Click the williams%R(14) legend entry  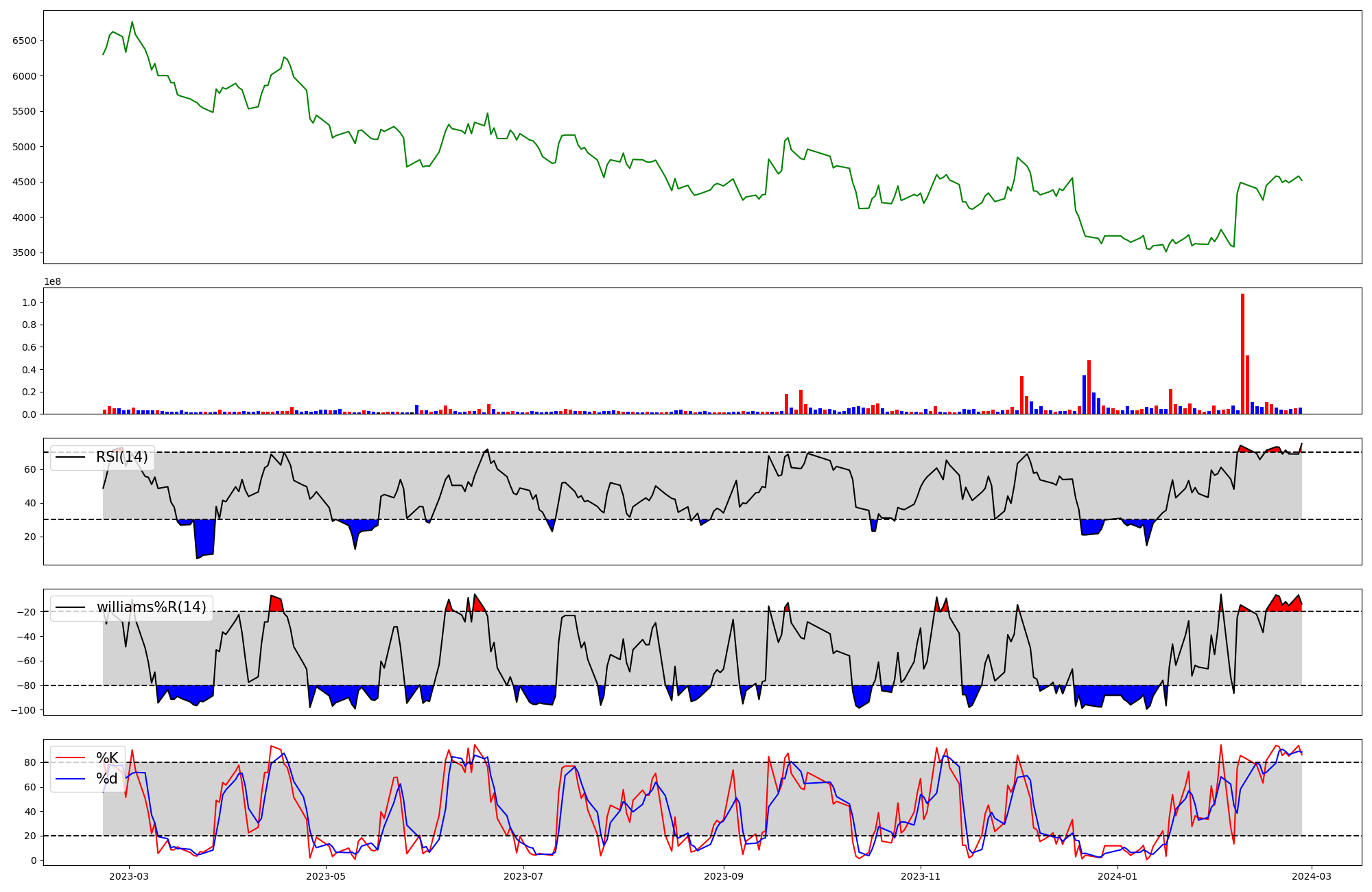pos(151,607)
